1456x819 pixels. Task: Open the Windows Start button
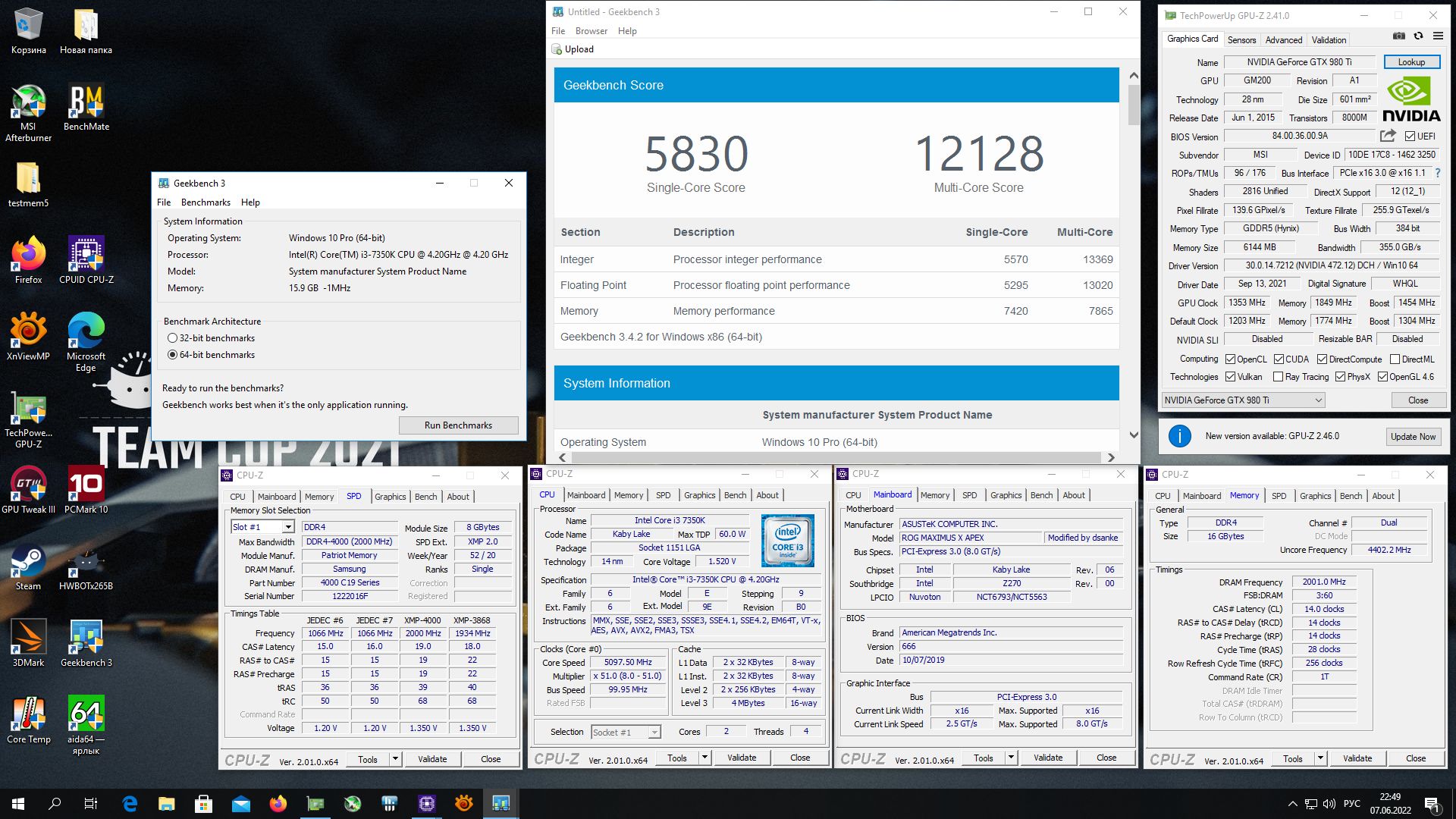coord(18,804)
